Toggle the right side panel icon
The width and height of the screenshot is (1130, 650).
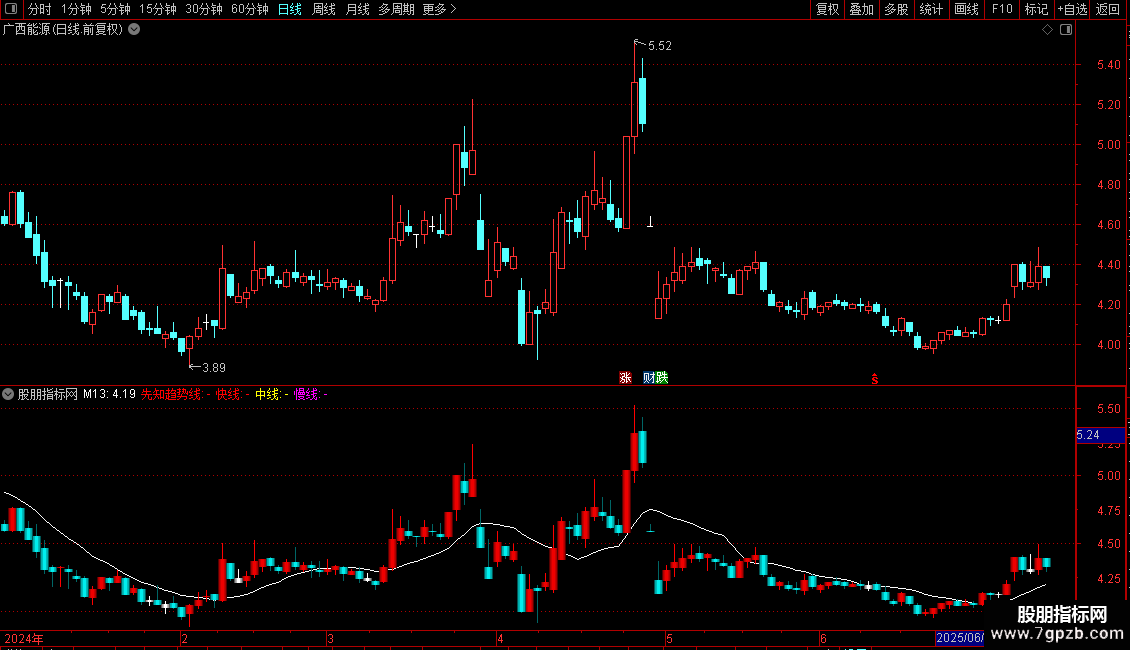pos(1066,30)
